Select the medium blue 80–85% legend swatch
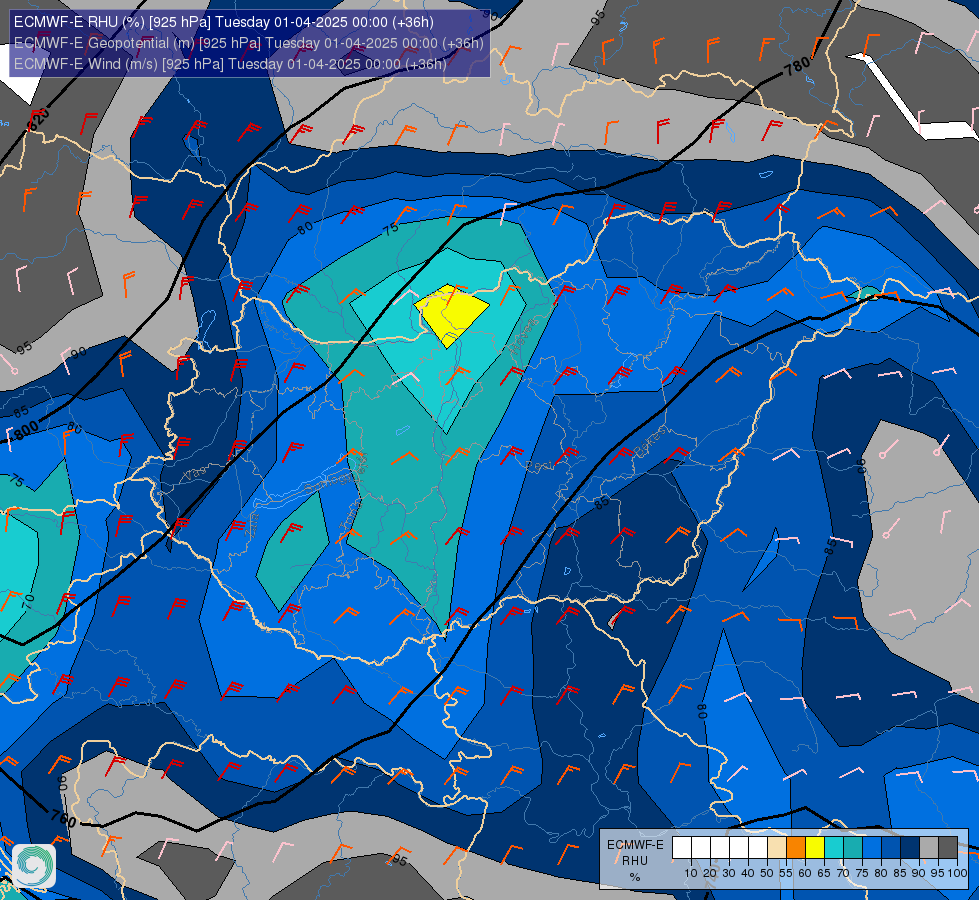The width and height of the screenshot is (979, 900). tap(891, 848)
